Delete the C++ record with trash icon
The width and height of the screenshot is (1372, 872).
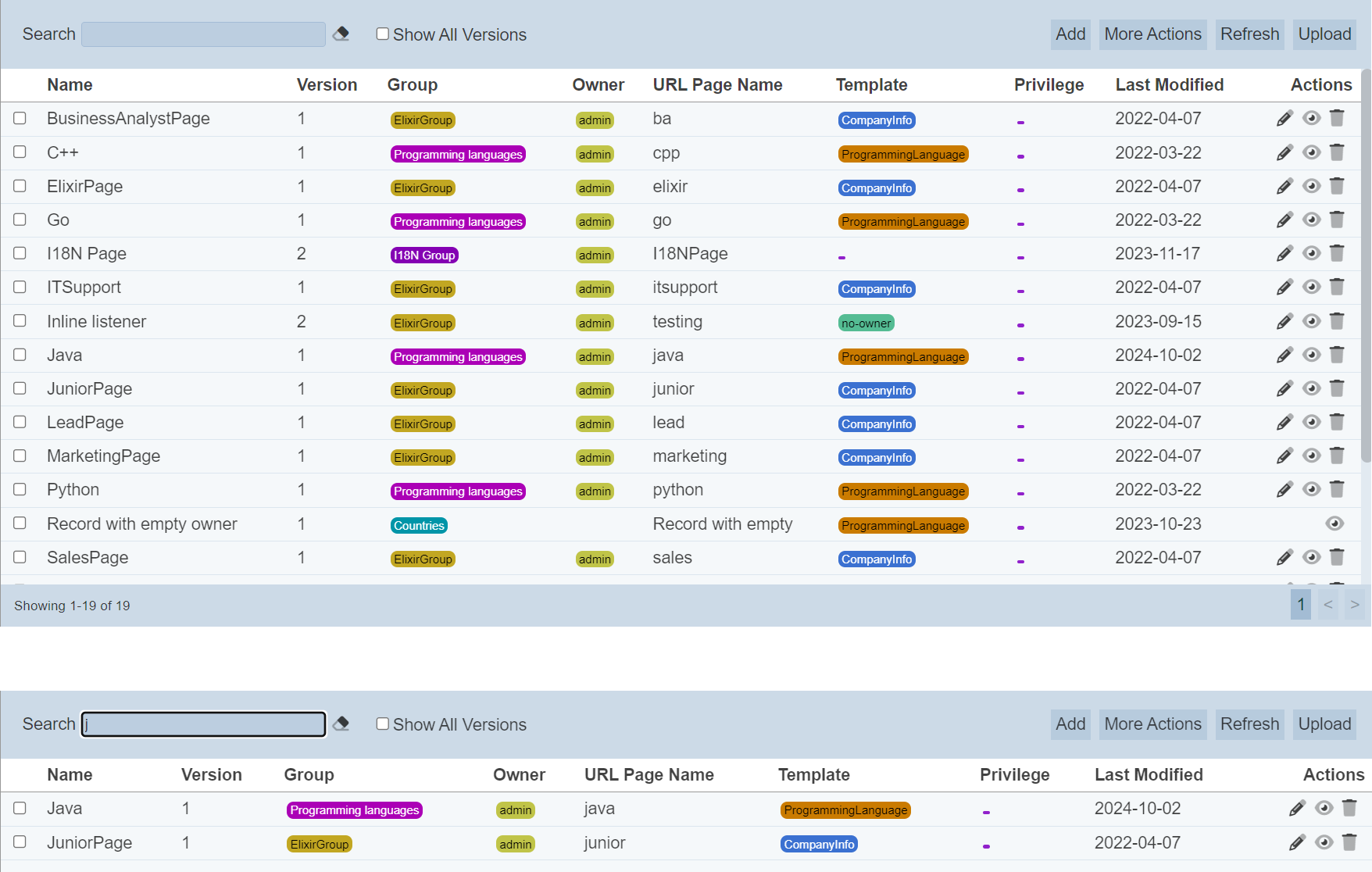pos(1337,152)
